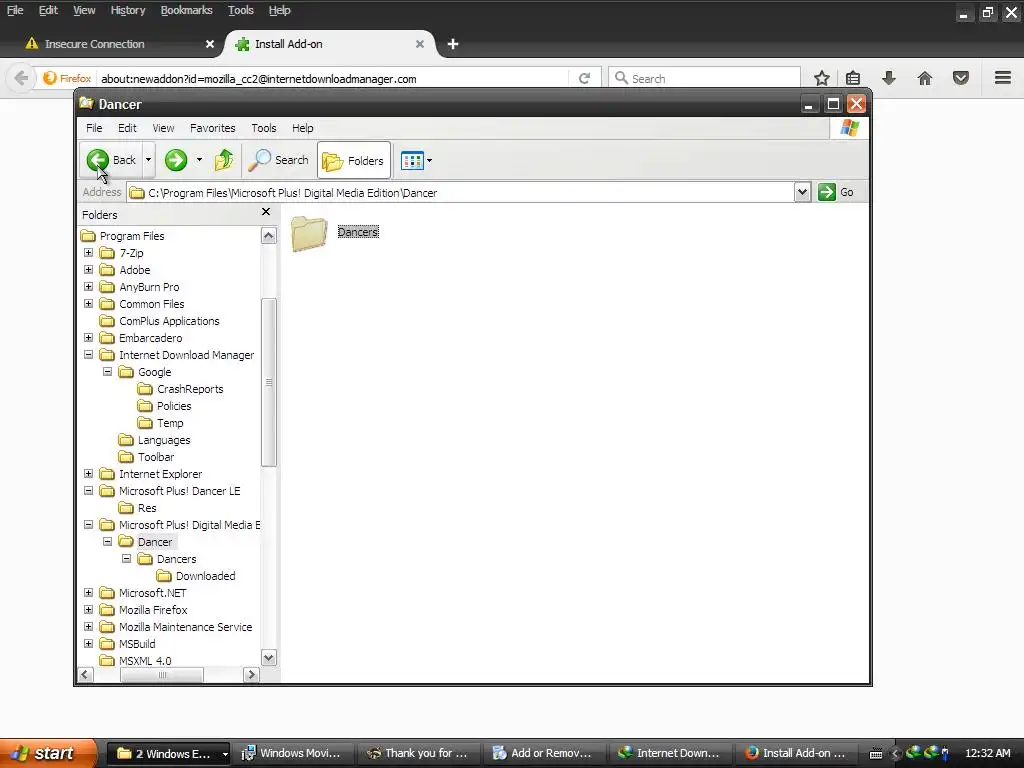Close the Folders pane
This screenshot has width=1024, height=768.
[x=266, y=212]
